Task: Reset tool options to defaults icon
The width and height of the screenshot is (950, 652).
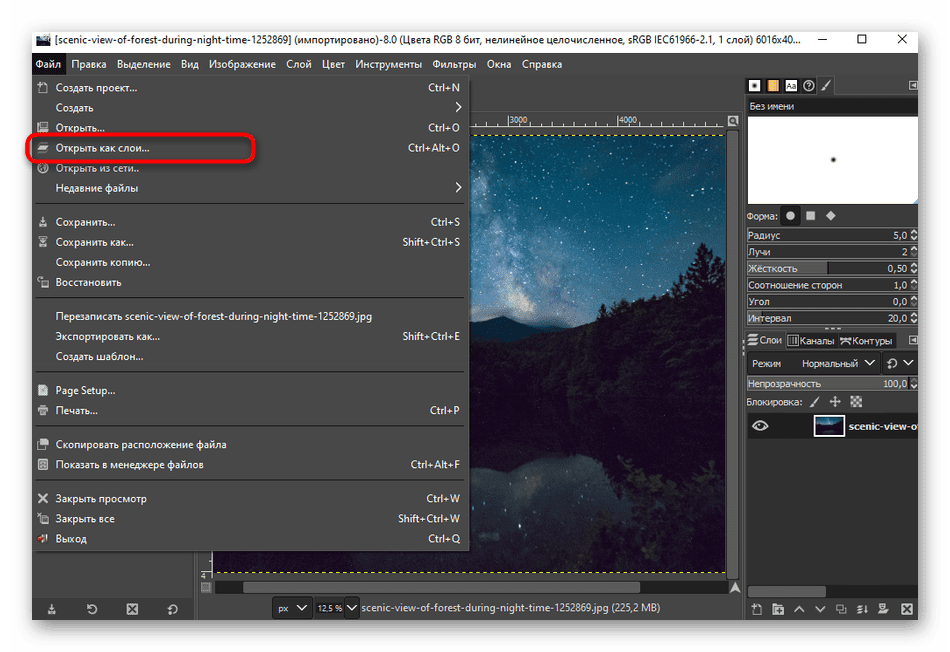Action: pyautogui.click(x=173, y=609)
